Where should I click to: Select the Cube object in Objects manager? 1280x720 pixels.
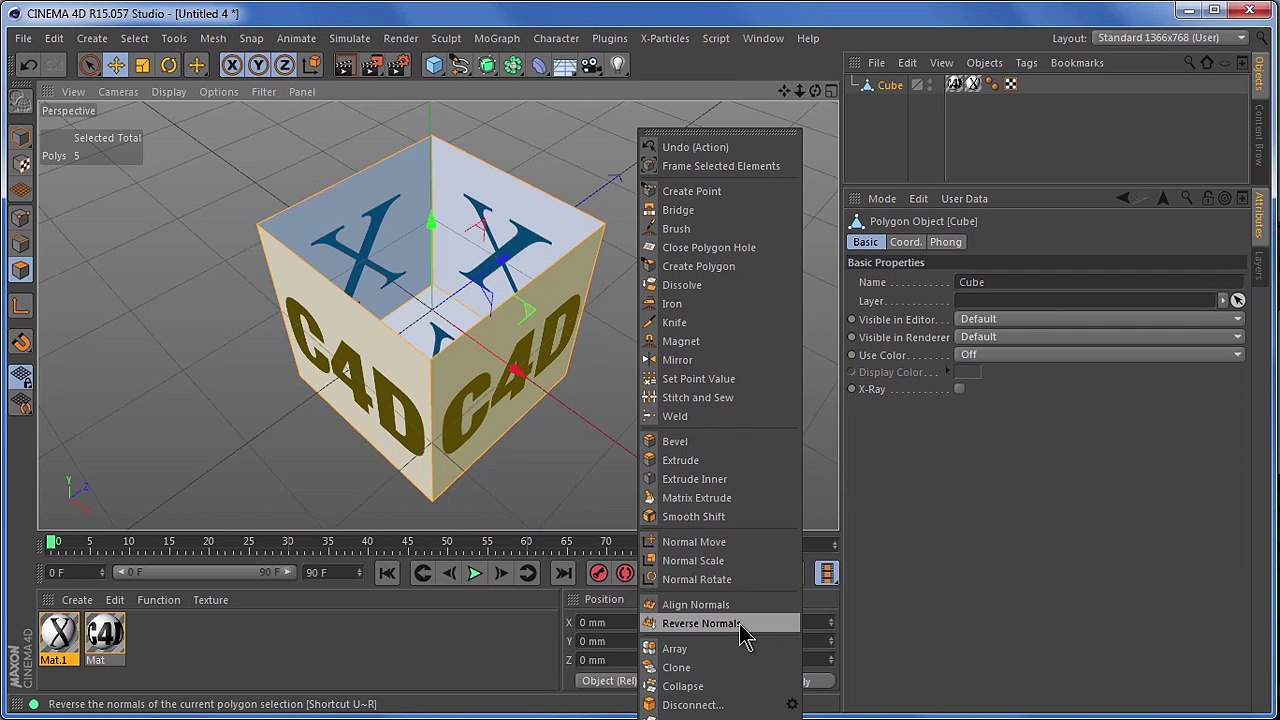(890, 85)
